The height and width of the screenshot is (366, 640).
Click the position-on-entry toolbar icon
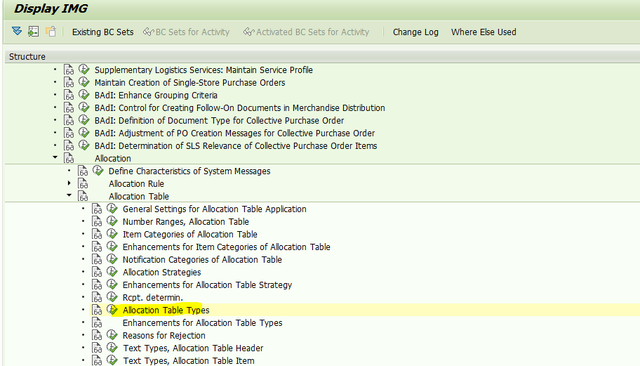33,31
